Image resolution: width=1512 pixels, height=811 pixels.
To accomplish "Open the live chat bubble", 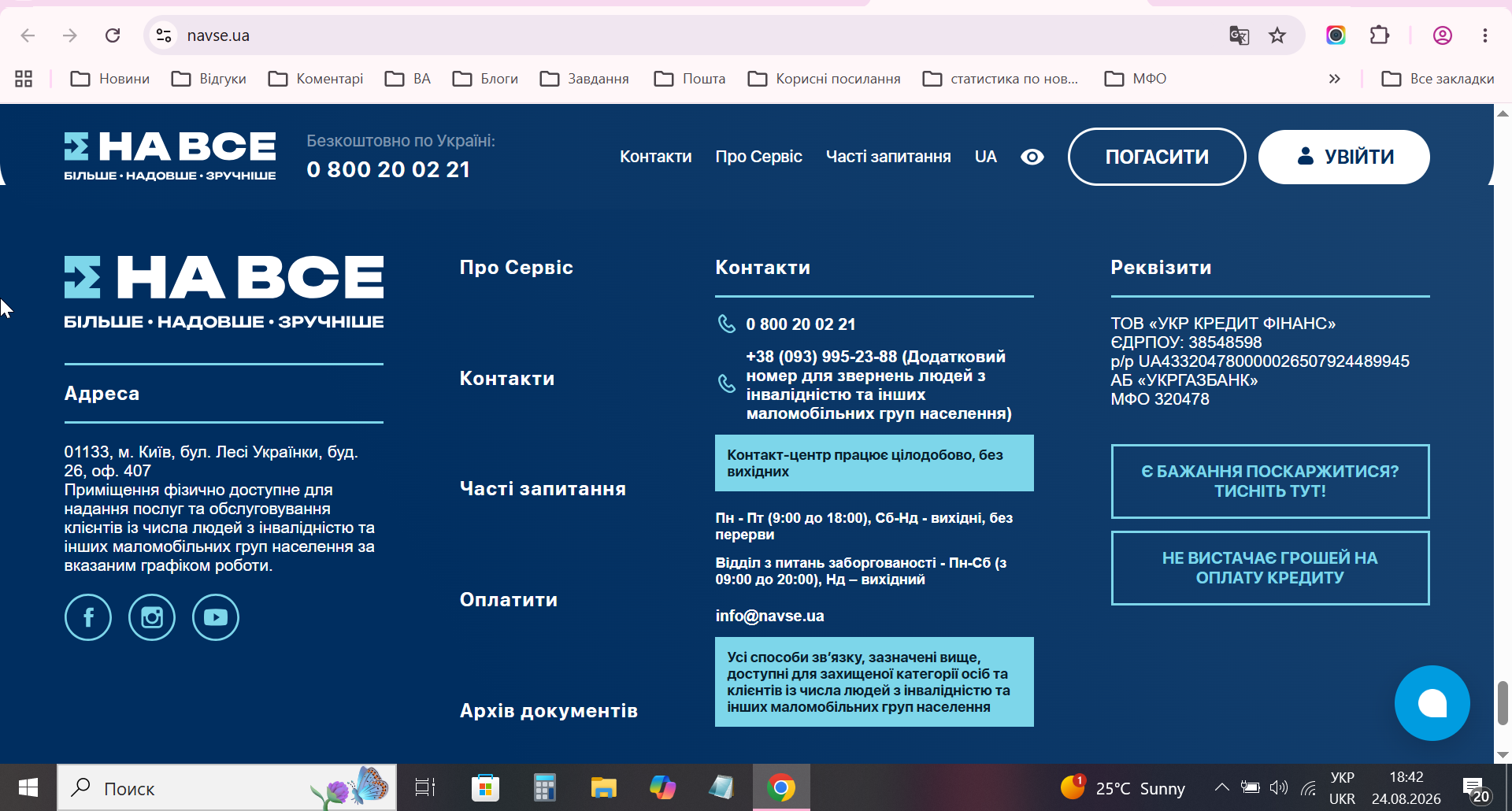I will (1432, 703).
